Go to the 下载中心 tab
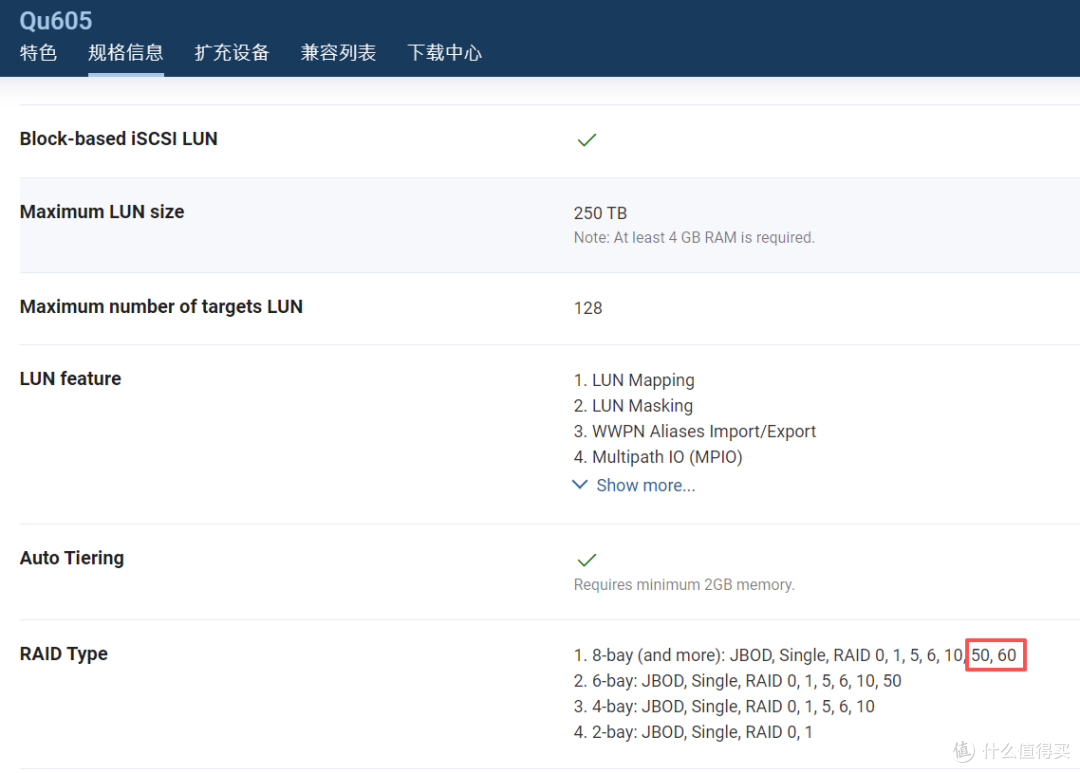This screenshot has height=773, width=1080. (444, 52)
